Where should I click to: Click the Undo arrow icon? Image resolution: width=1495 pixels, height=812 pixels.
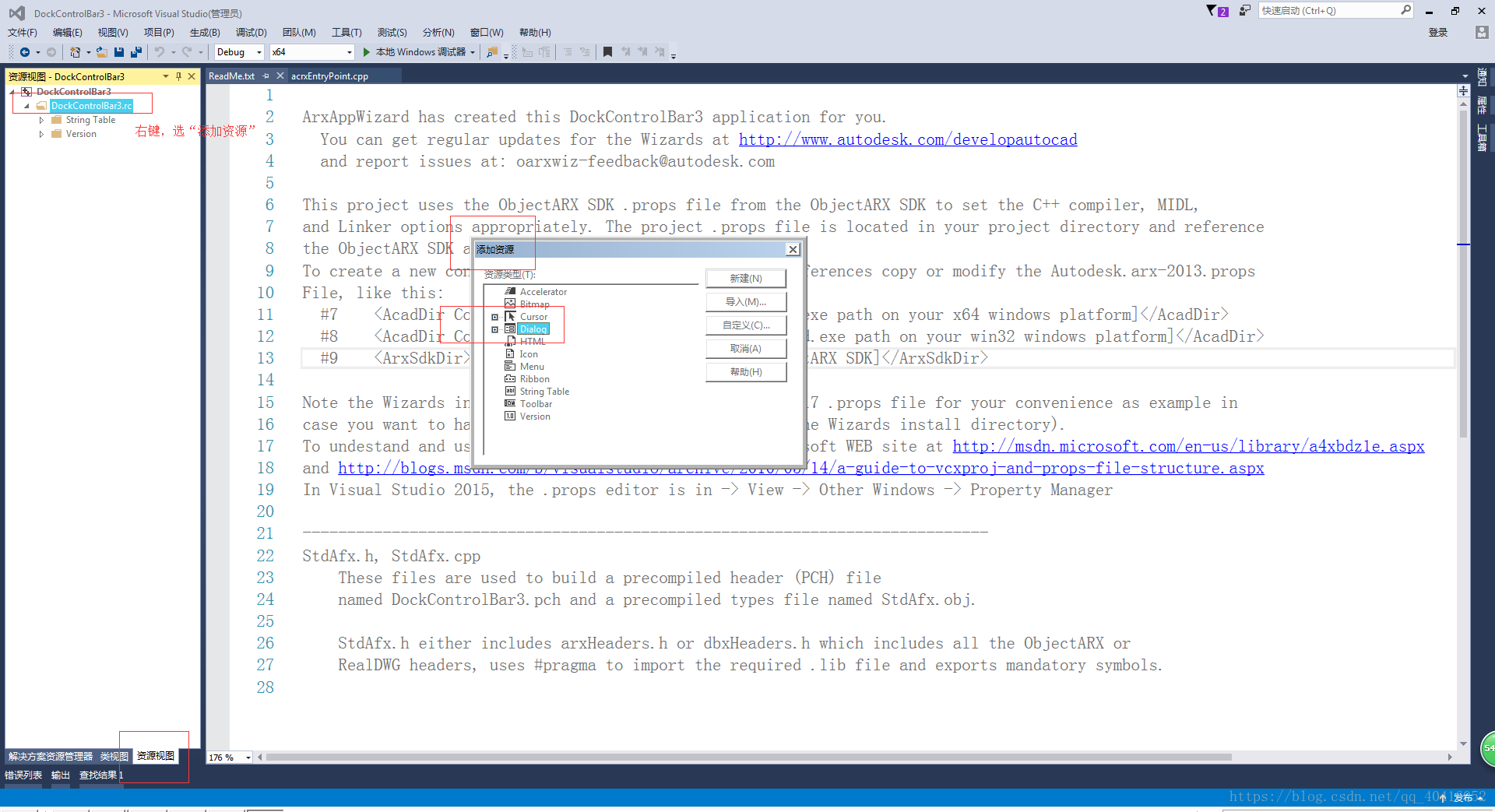[x=160, y=52]
